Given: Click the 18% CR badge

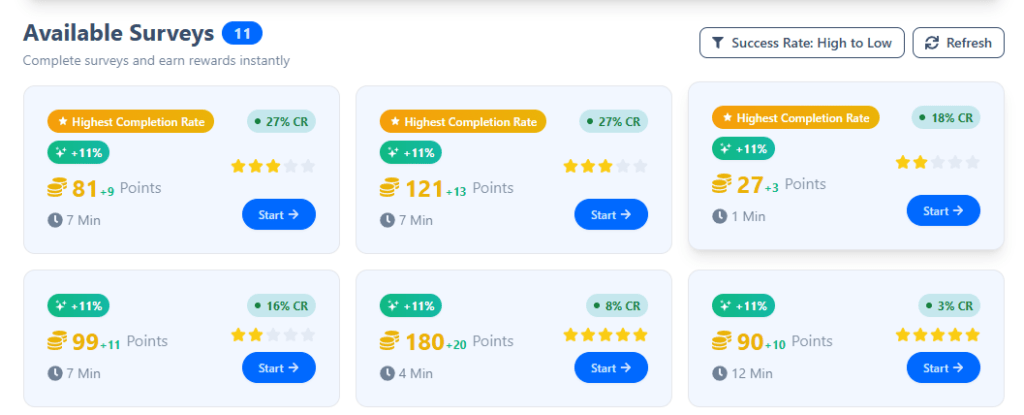Looking at the screenshot, I should point(945,117).
